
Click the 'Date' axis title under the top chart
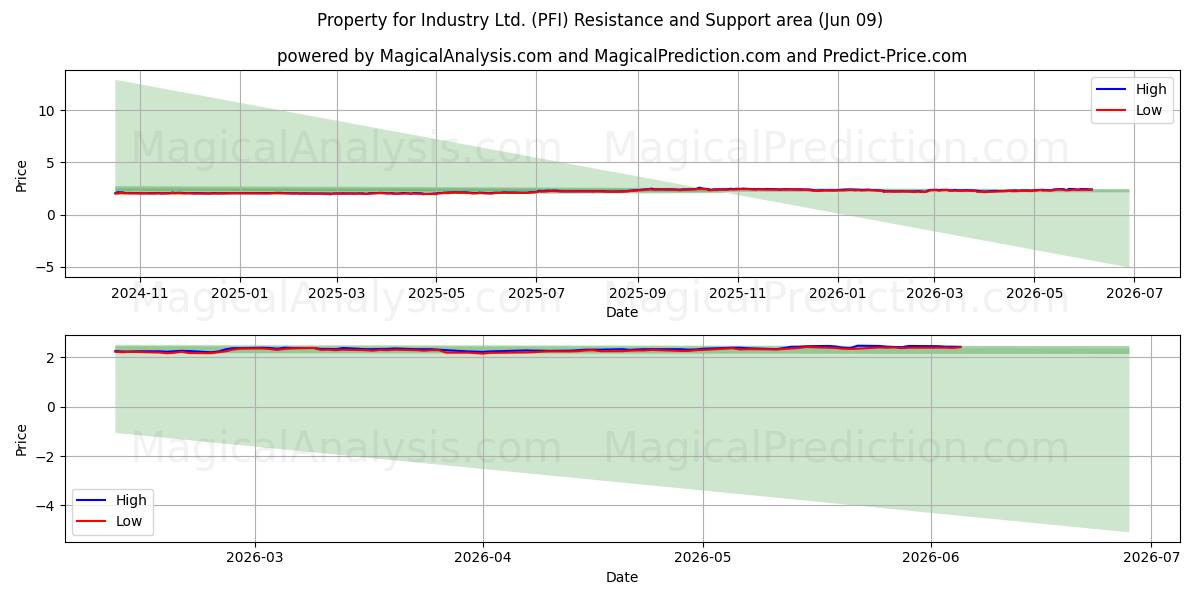(622, 312)
